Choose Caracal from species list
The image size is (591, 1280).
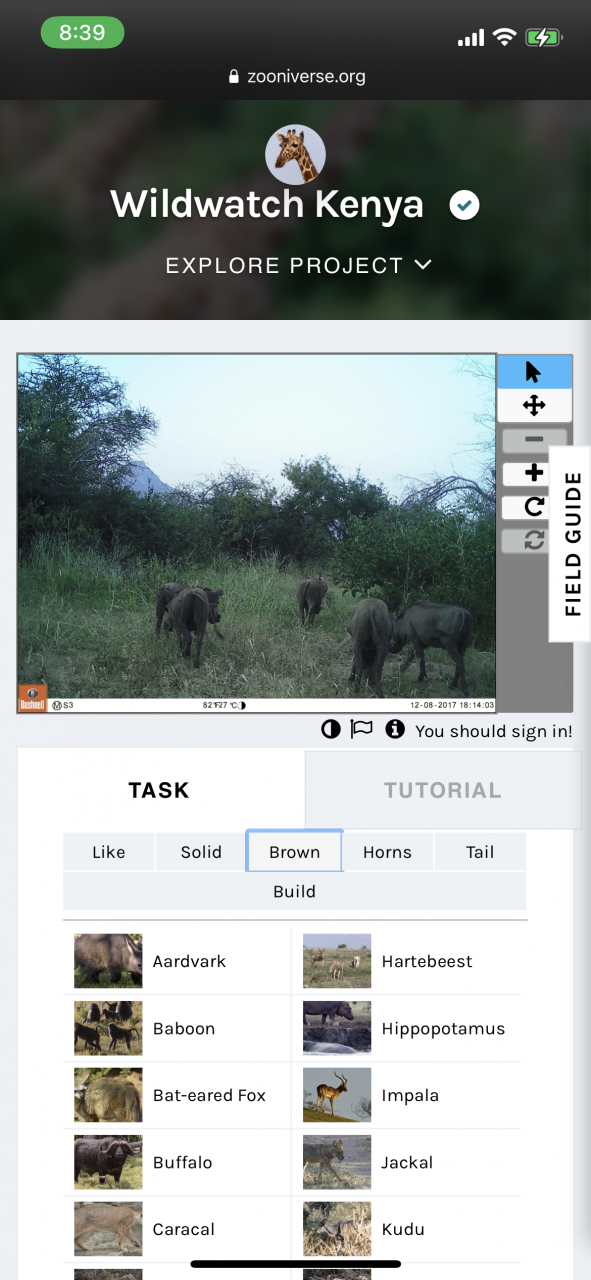pyautogui.click(x=178, y=1229)
